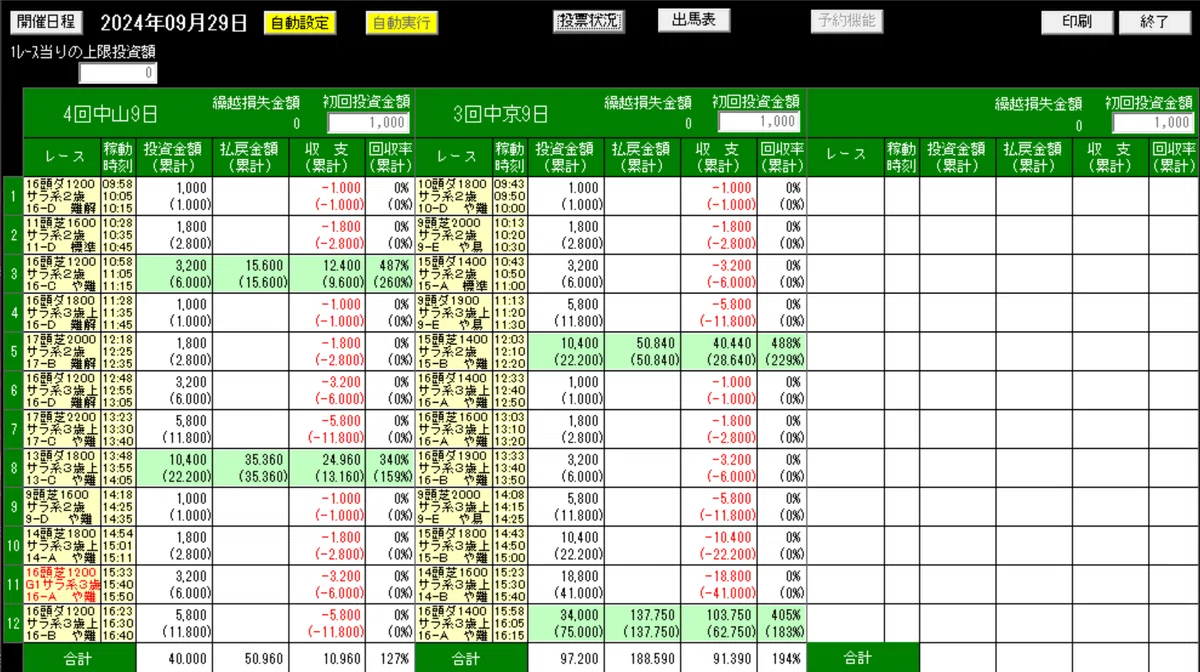Click Chukyo race 8 cell 16頭ダ1900

tap(454, 468)
